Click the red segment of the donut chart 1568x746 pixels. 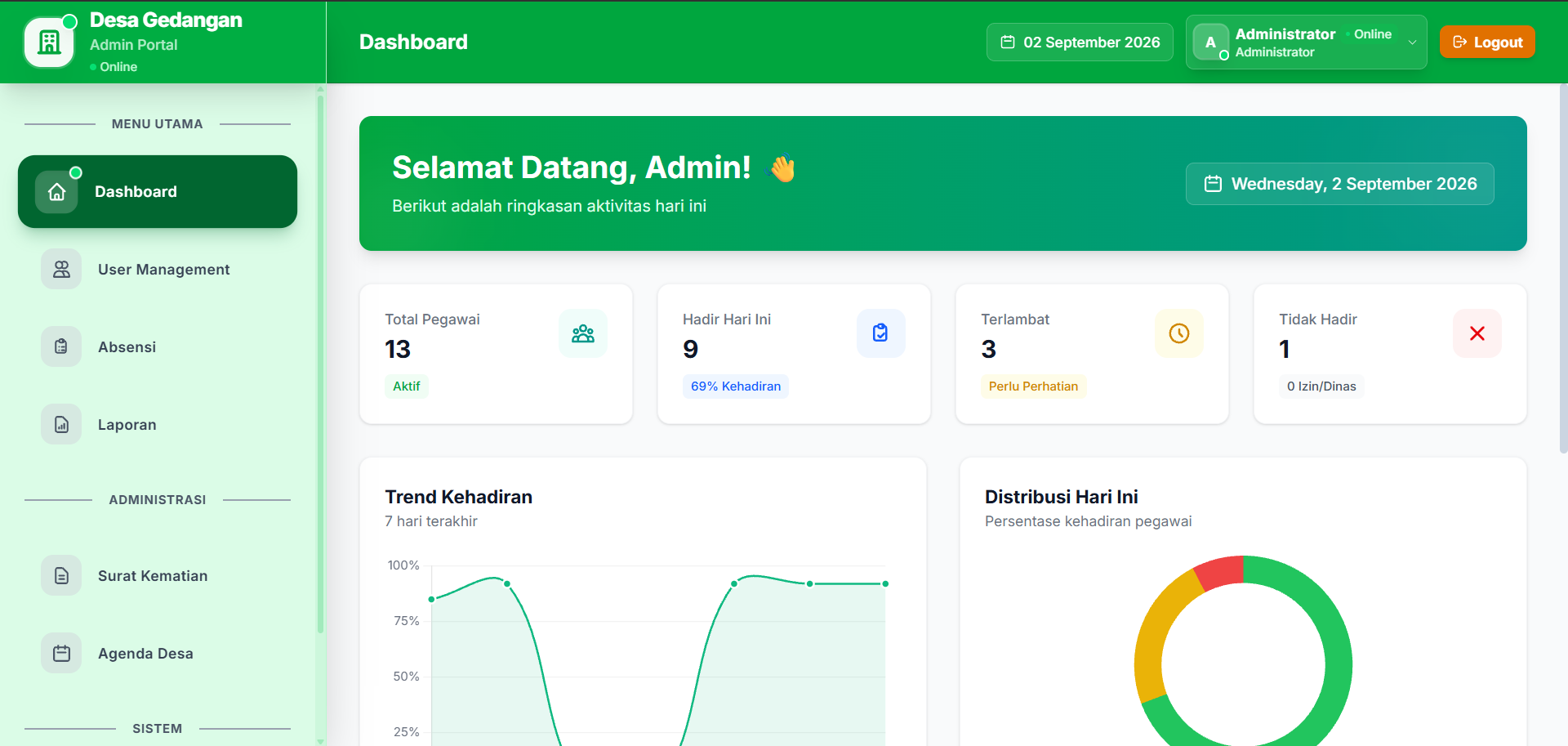(1221, 572)
